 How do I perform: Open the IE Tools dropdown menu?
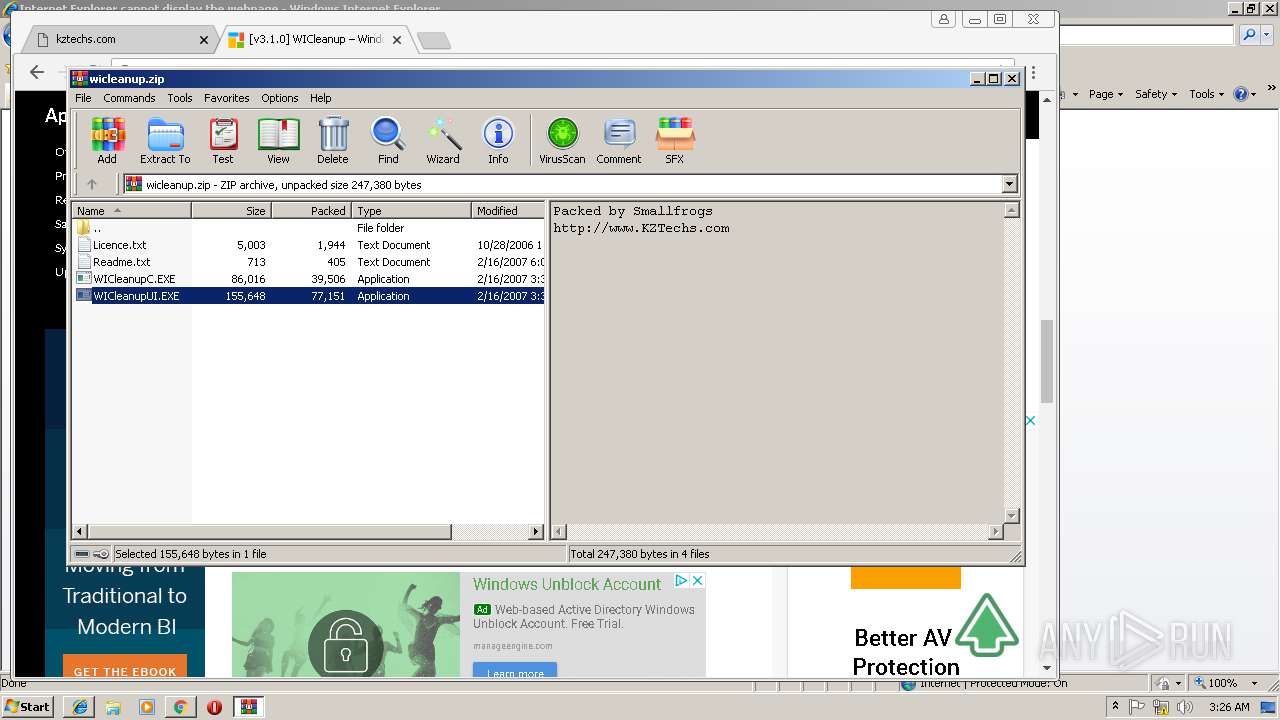(1206, 94)
